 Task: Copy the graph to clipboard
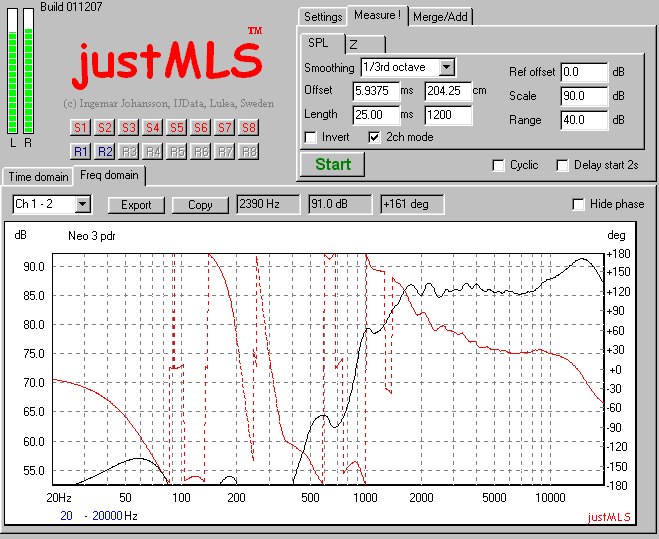pos(200,205)
